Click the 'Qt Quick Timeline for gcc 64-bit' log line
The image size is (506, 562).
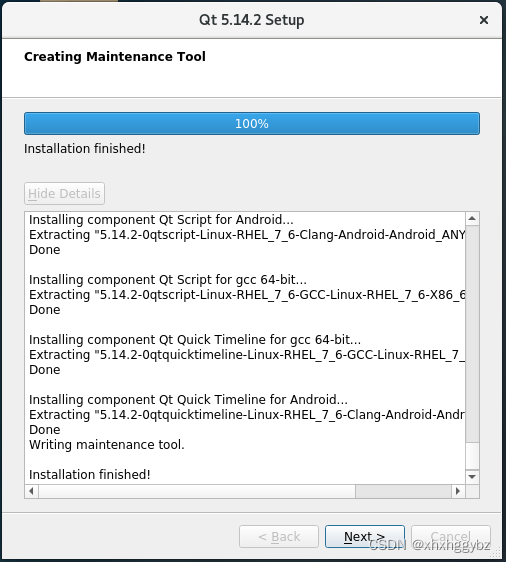(195, 339)
